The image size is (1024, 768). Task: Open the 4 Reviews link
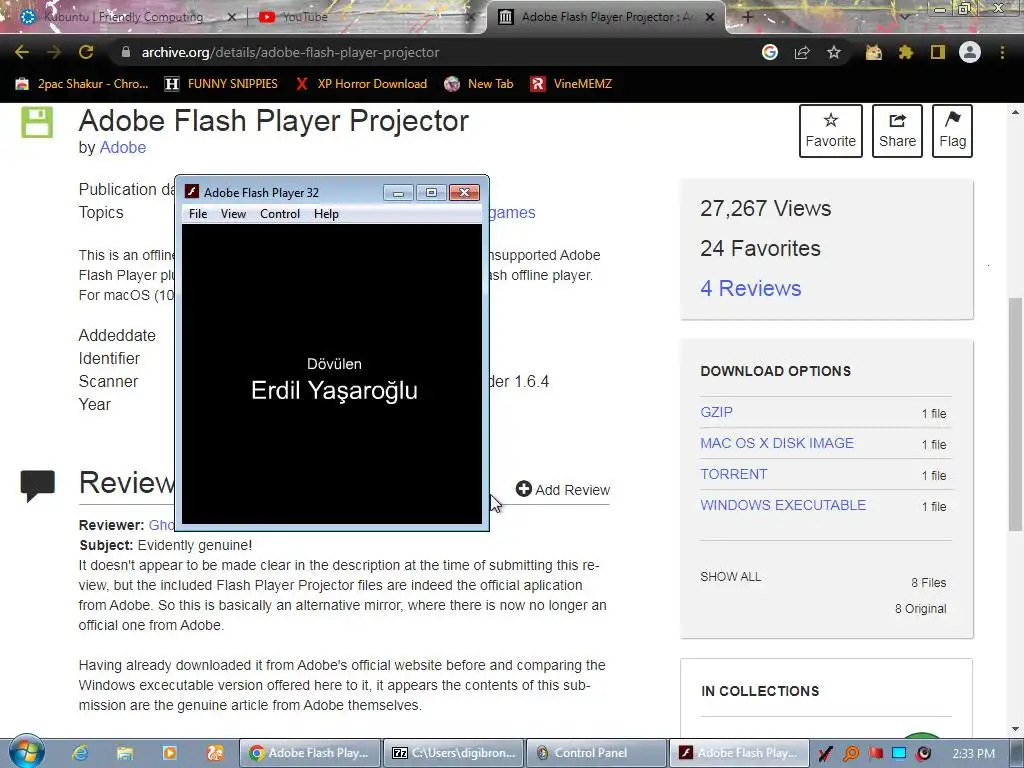(x=750, y=288)
